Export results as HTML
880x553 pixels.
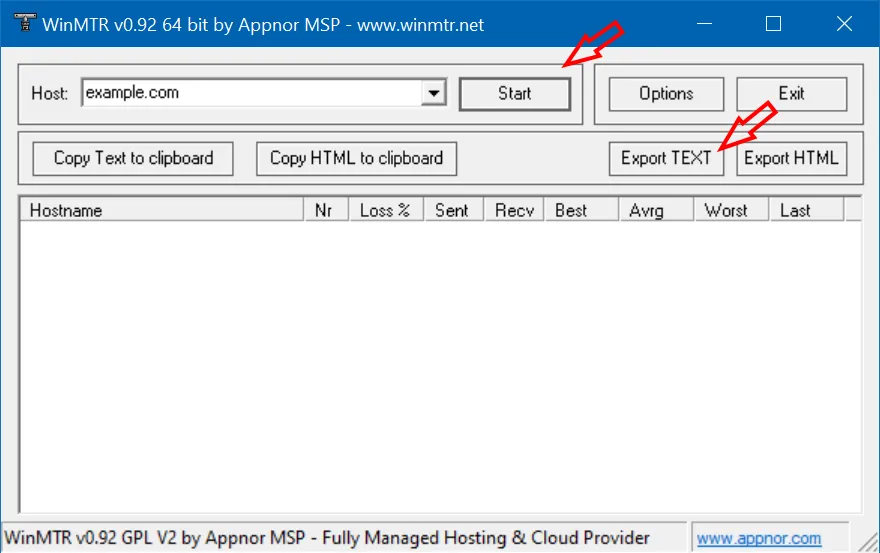791,158
